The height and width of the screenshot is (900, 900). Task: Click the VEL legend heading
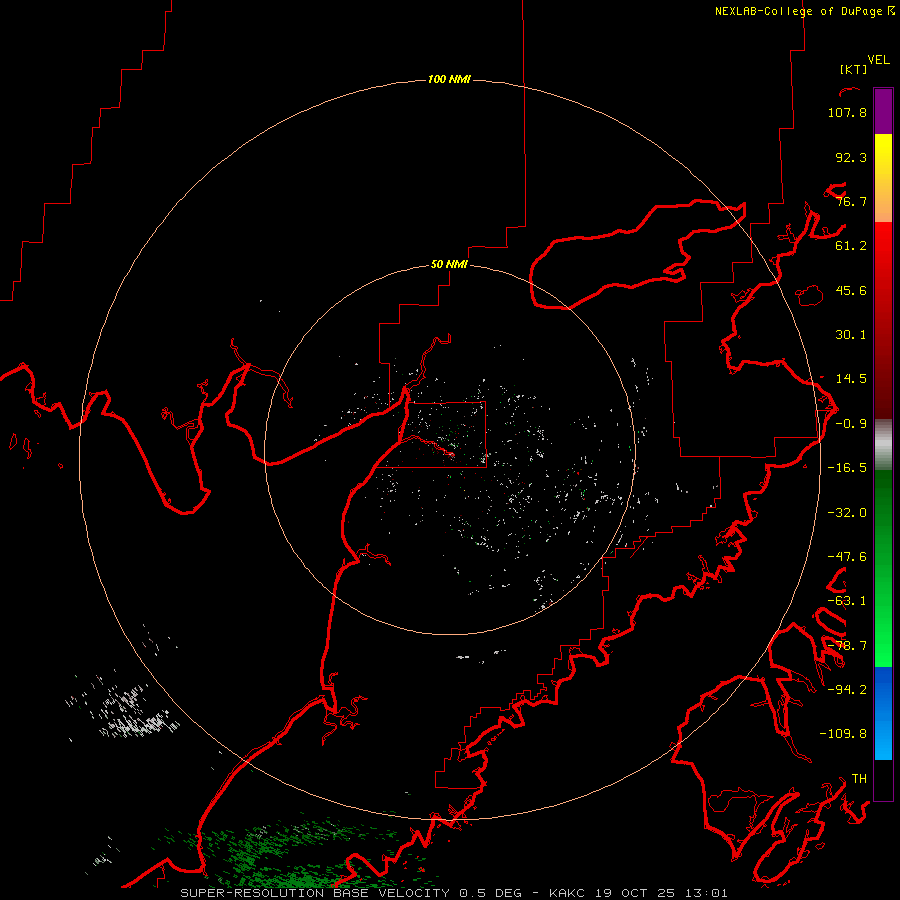click(x=878, y=60)
